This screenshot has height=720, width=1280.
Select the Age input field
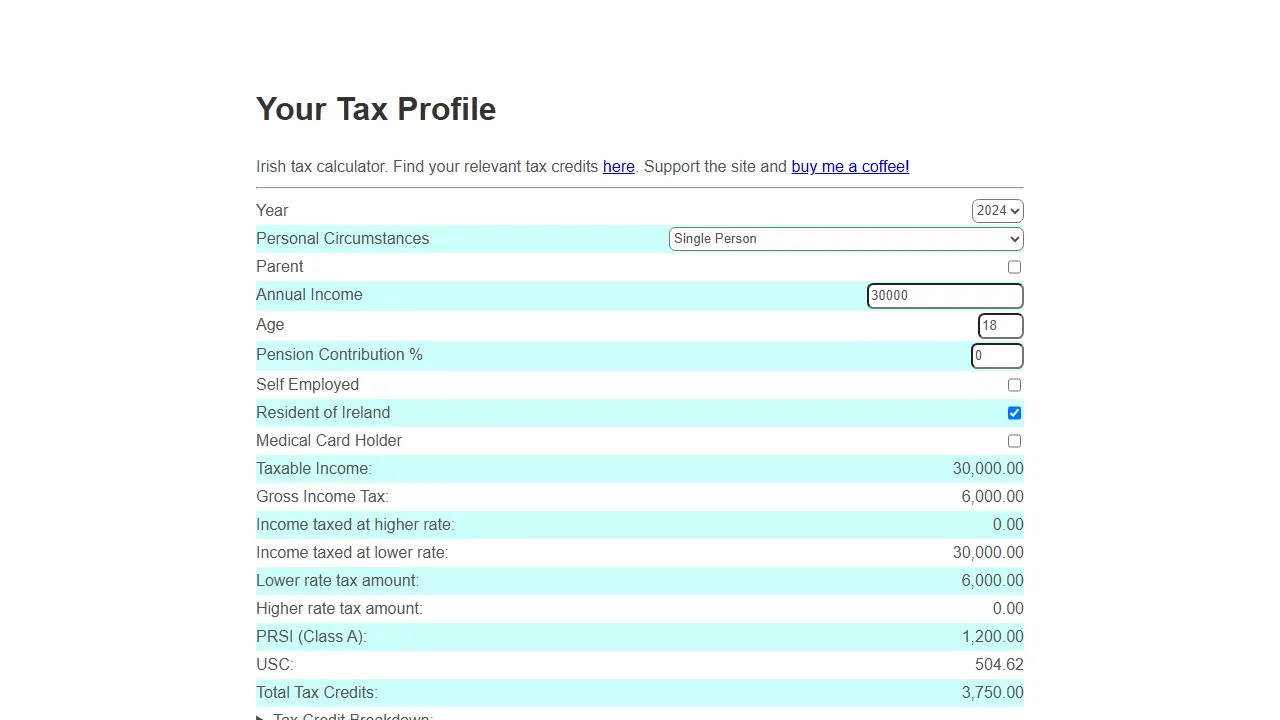tap(998, 325)
